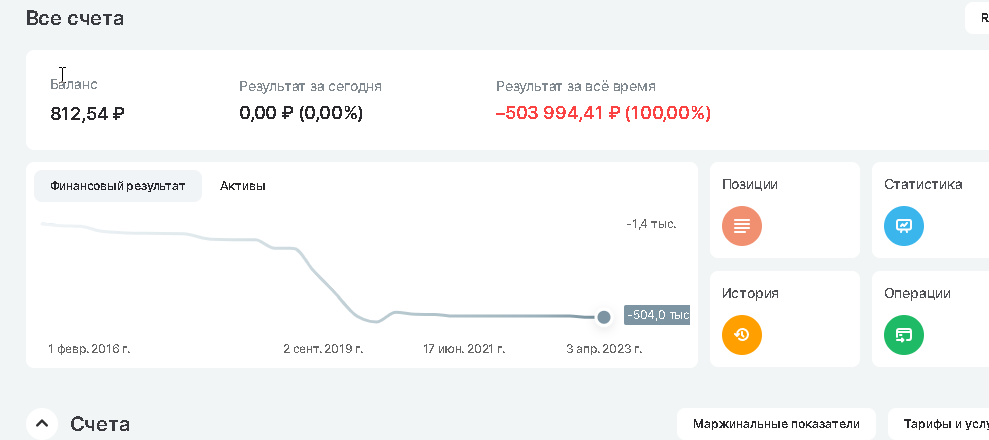Open the Тарифы и услуги button
Image resolution: width=989 pixels, height=440 pixels.
pos(938,424)
